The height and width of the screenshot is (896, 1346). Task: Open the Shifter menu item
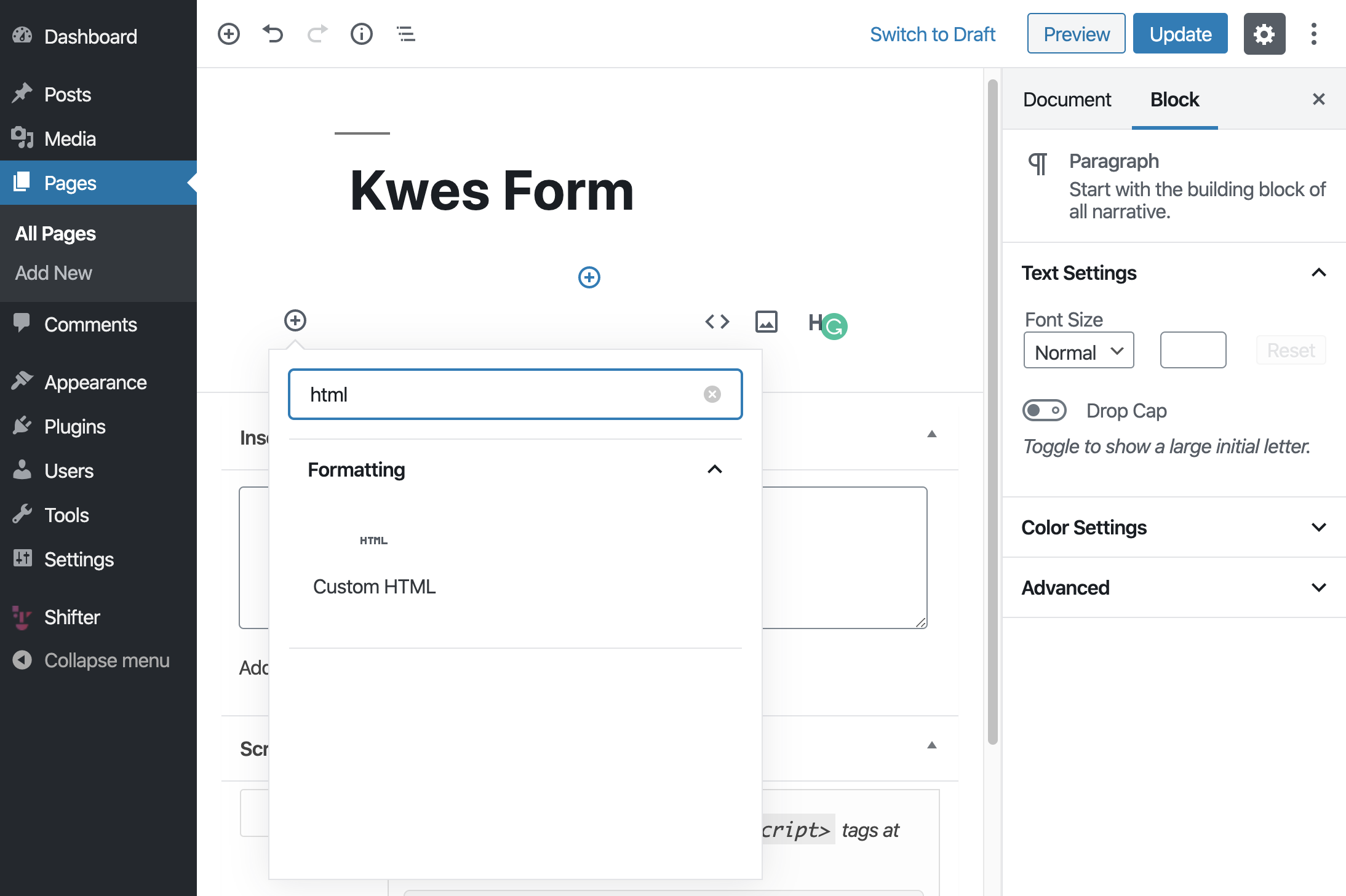[x=98, y=617]
